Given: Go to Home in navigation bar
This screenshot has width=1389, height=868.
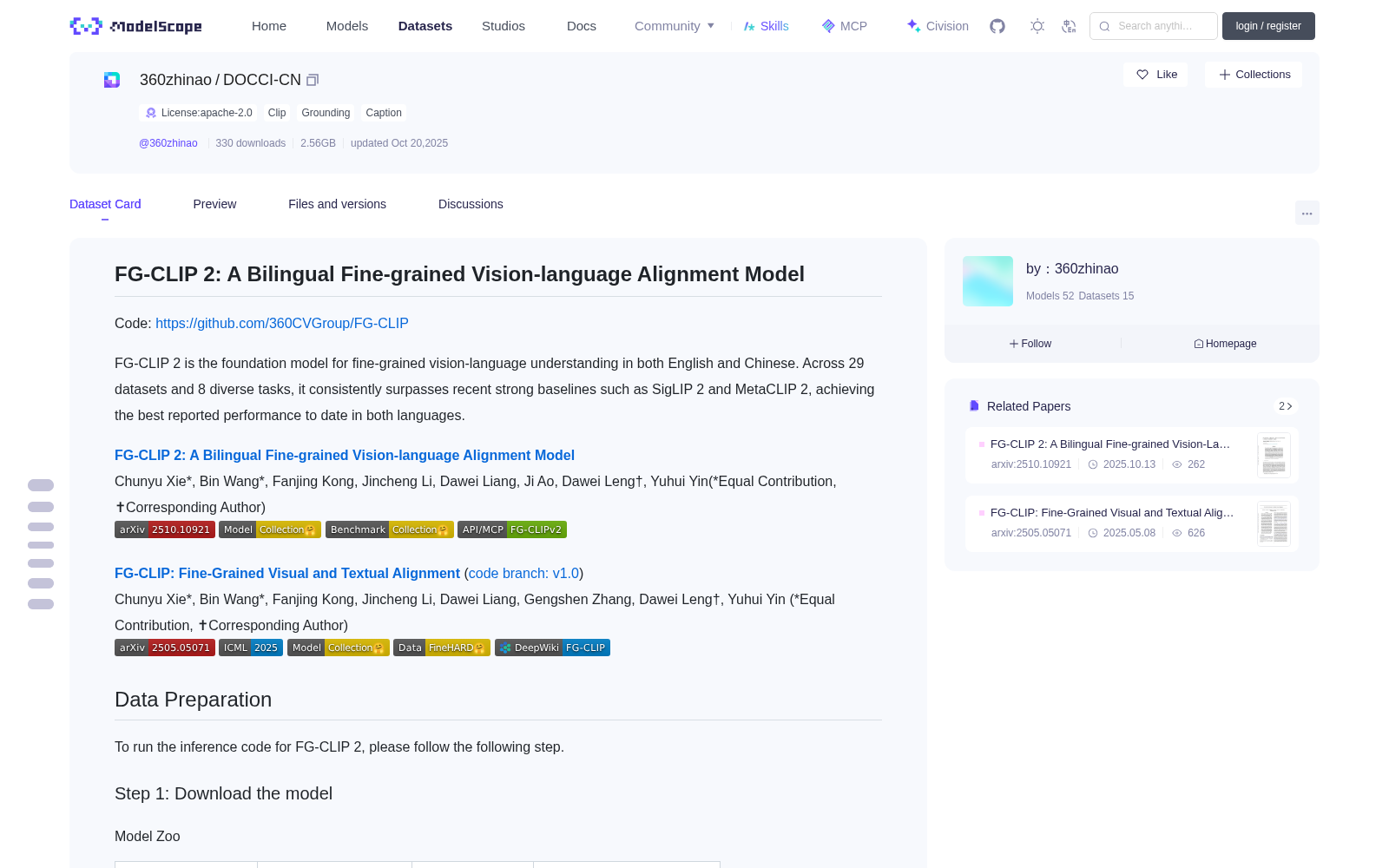Looking at the screenshot, I should tap(269, 26).
